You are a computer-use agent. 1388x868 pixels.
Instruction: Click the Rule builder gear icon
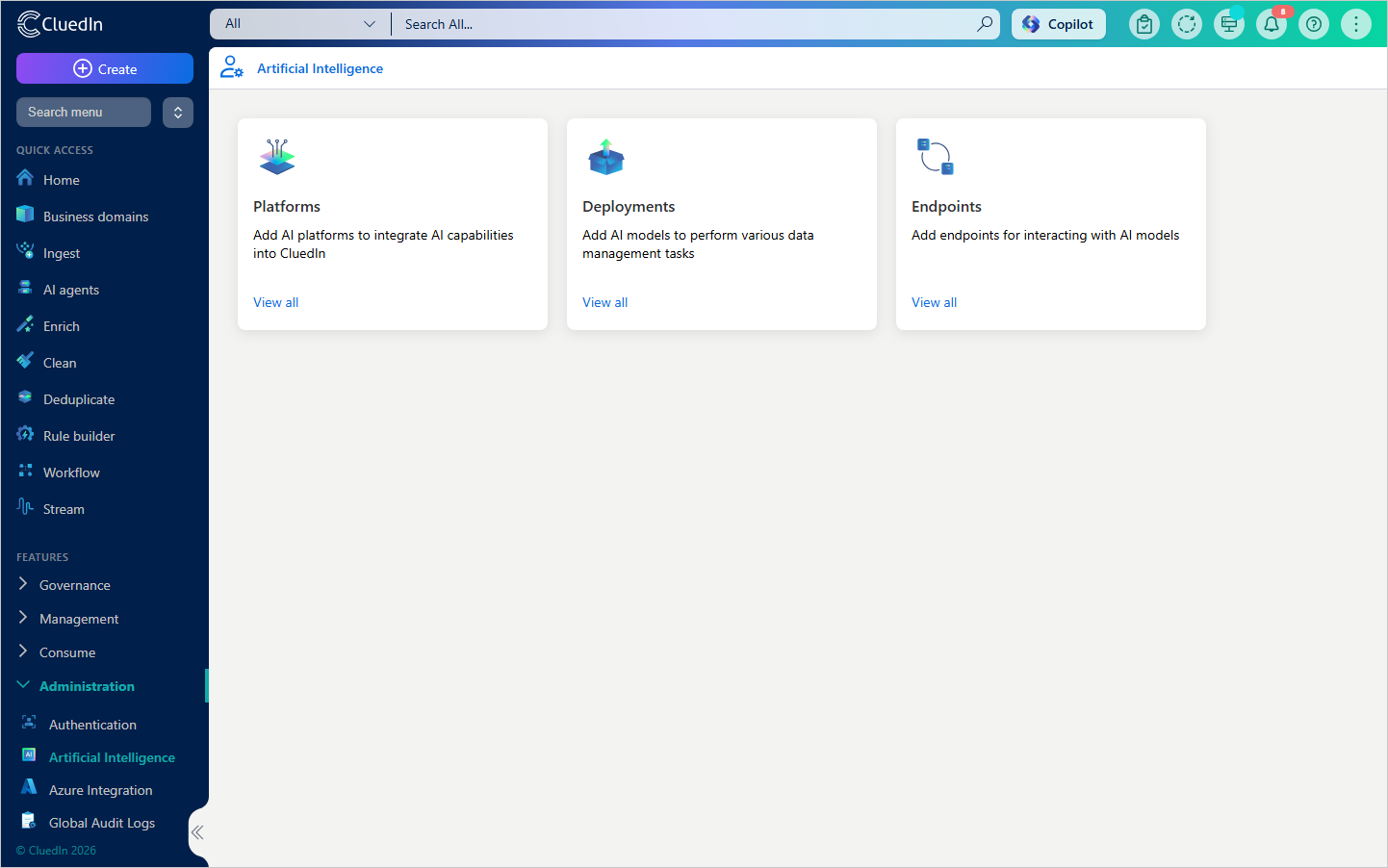(x=25, y=434)
